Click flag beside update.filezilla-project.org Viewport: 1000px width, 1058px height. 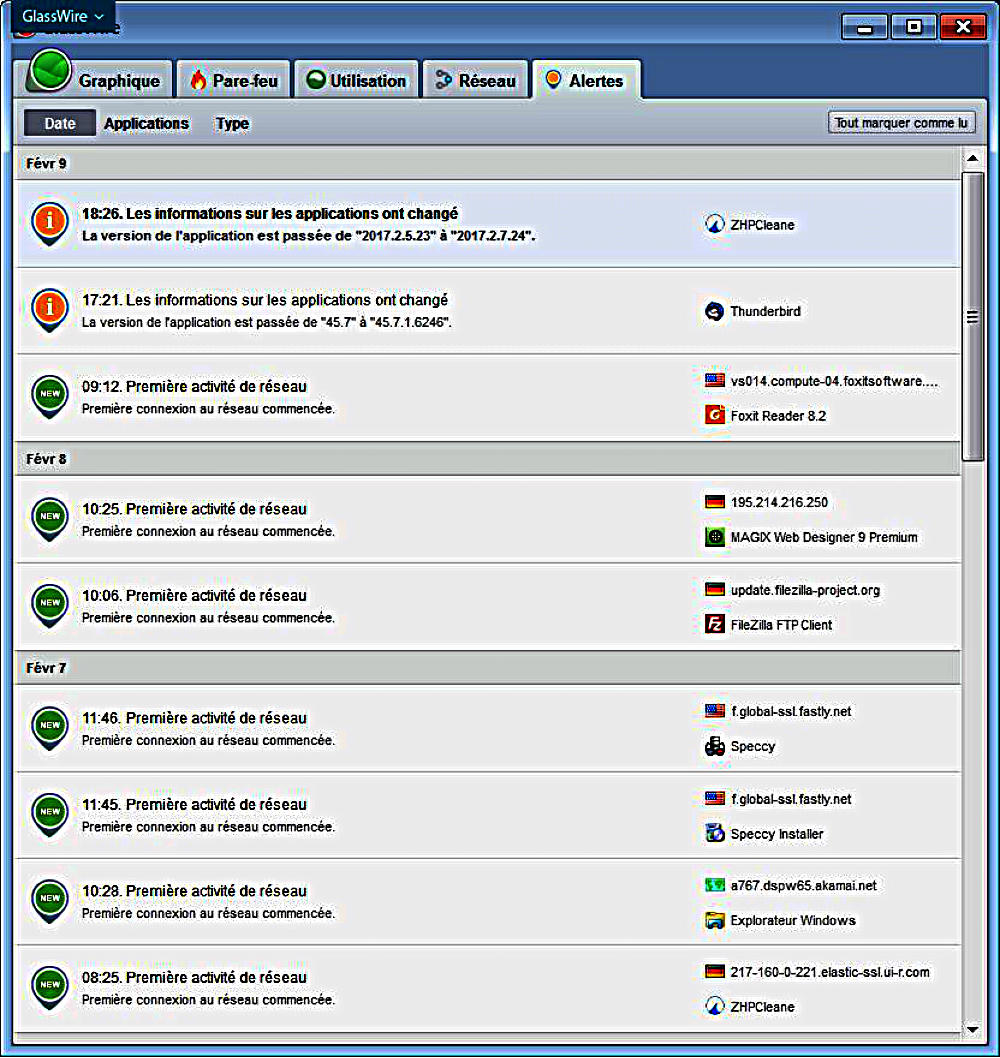(715, 589)
